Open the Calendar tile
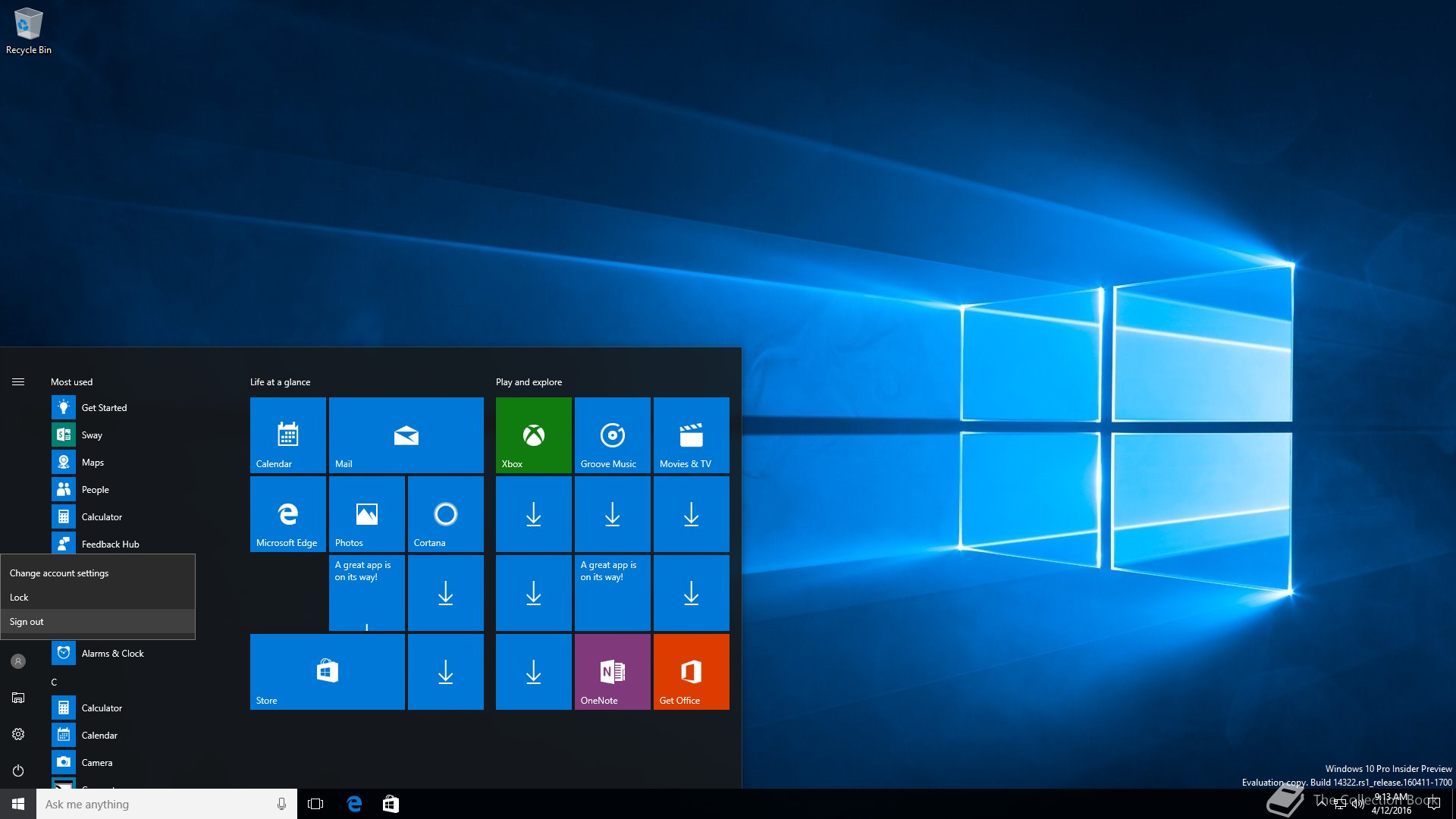1456x819 pixels. pyautogui.click(x=288, y=435)
